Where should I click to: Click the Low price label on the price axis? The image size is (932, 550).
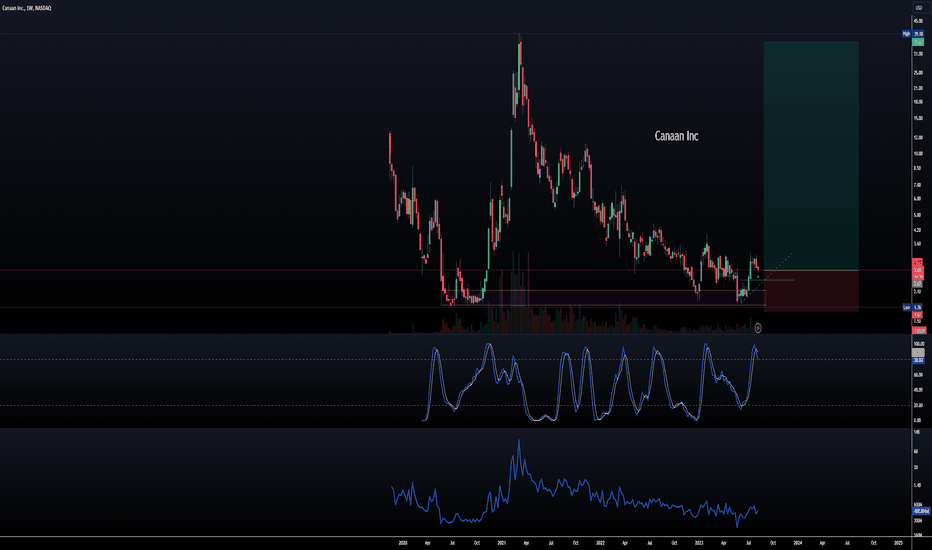pyautogui.click(x=913, y=307)
